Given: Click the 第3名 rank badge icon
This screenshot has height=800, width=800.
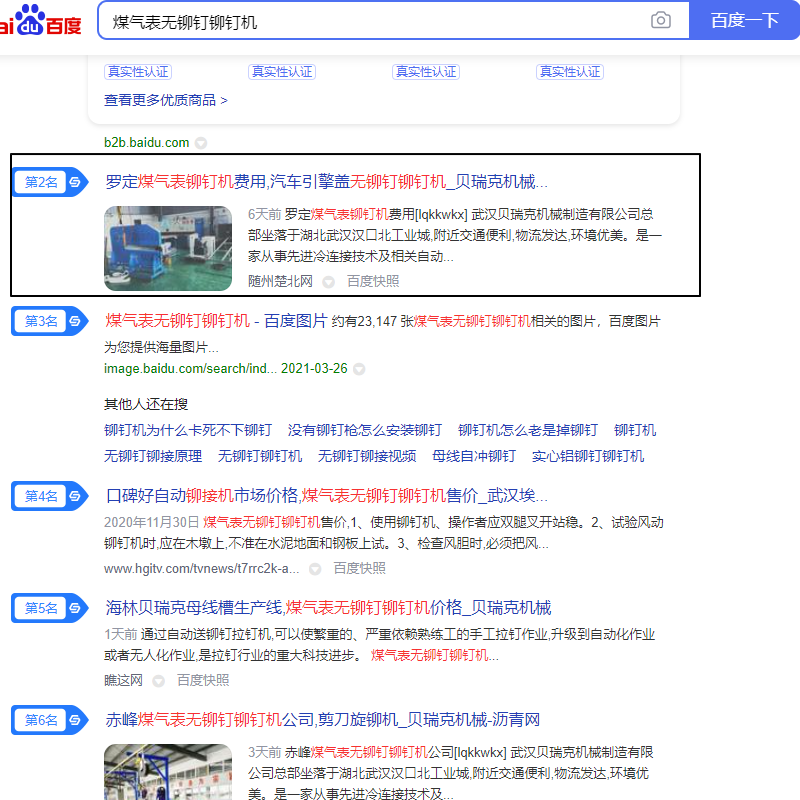Looking at the screenshot, I should click(50, 321).
